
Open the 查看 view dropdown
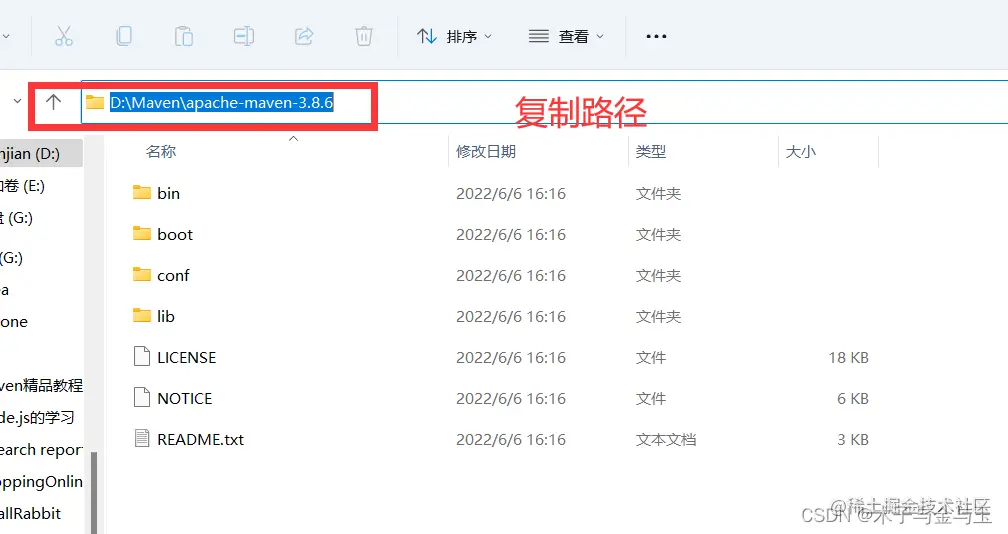[566, 37]
